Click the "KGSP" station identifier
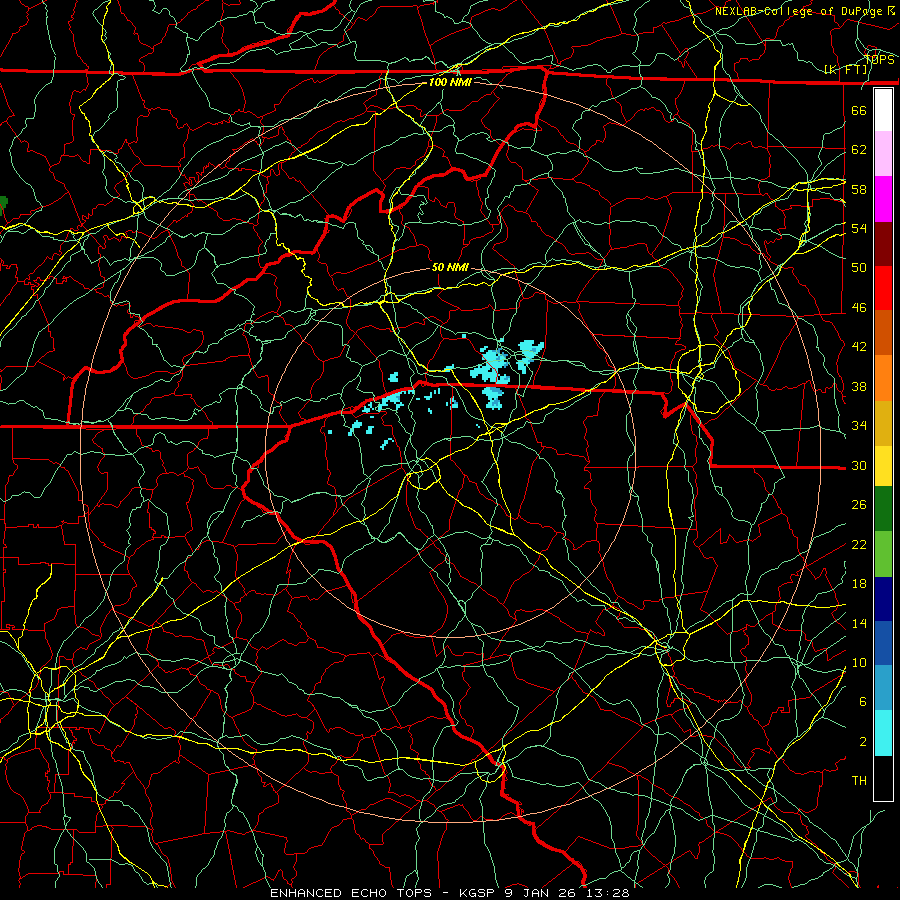The height and width of the screenshot is (900, 900). (x=478, y=893)
